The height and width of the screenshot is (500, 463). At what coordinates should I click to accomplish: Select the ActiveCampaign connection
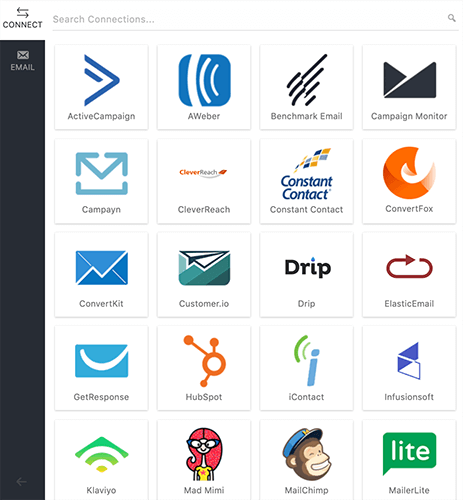101,87
